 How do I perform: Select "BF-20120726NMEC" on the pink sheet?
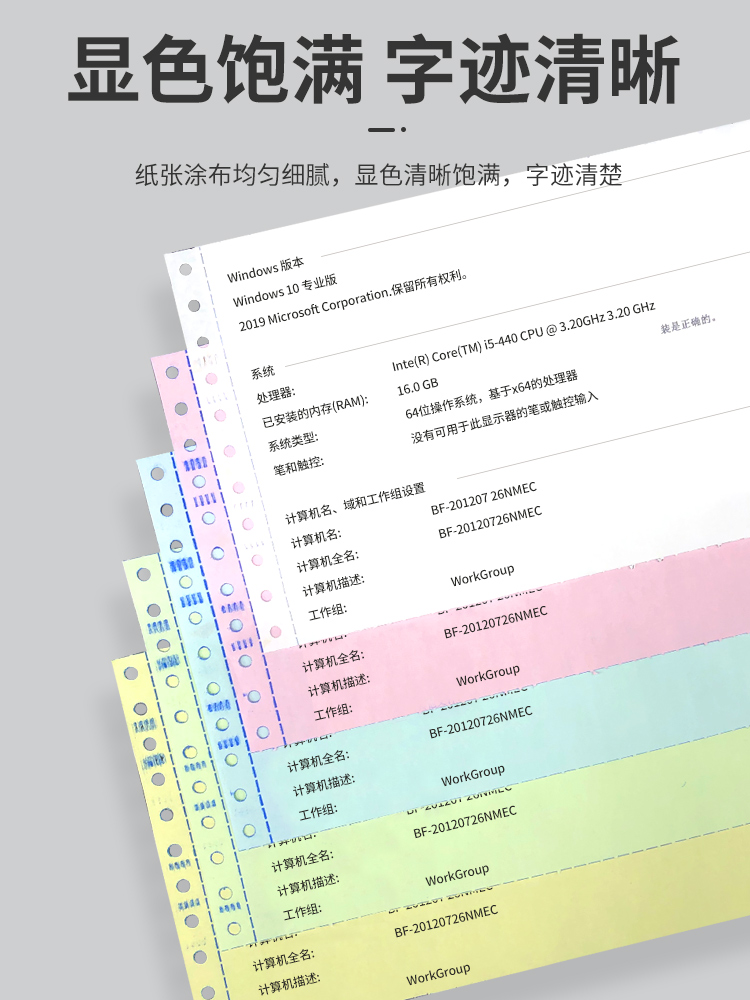[496, 622]
